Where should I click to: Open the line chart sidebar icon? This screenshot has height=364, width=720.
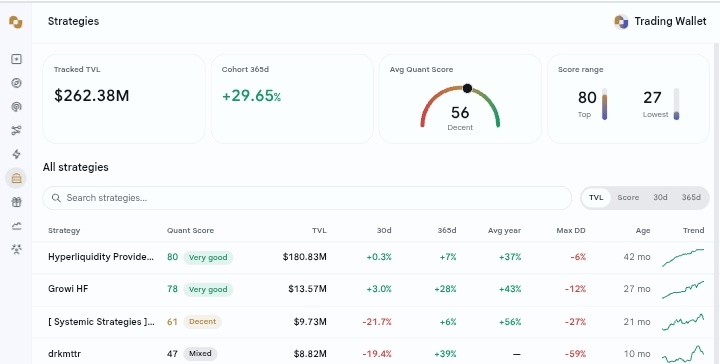[x=17, y=226]
